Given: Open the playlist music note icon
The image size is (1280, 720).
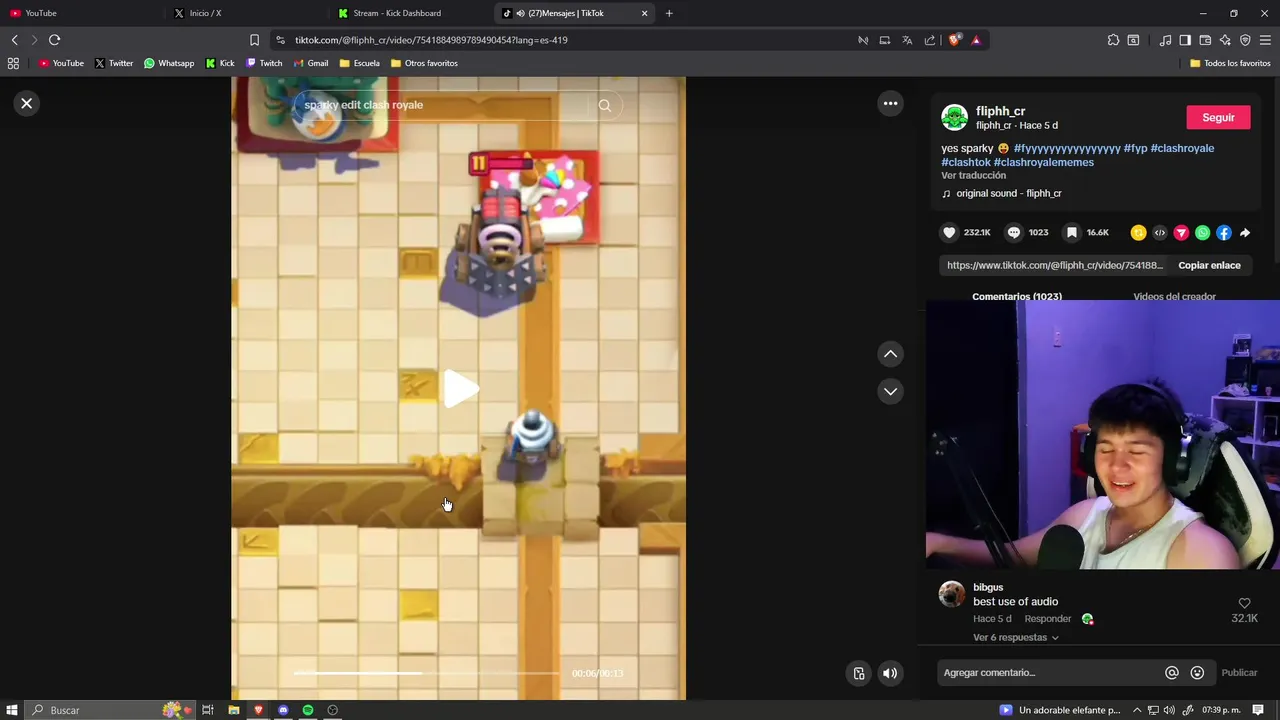Looking at the screenshot, I should pos(1165,40).
